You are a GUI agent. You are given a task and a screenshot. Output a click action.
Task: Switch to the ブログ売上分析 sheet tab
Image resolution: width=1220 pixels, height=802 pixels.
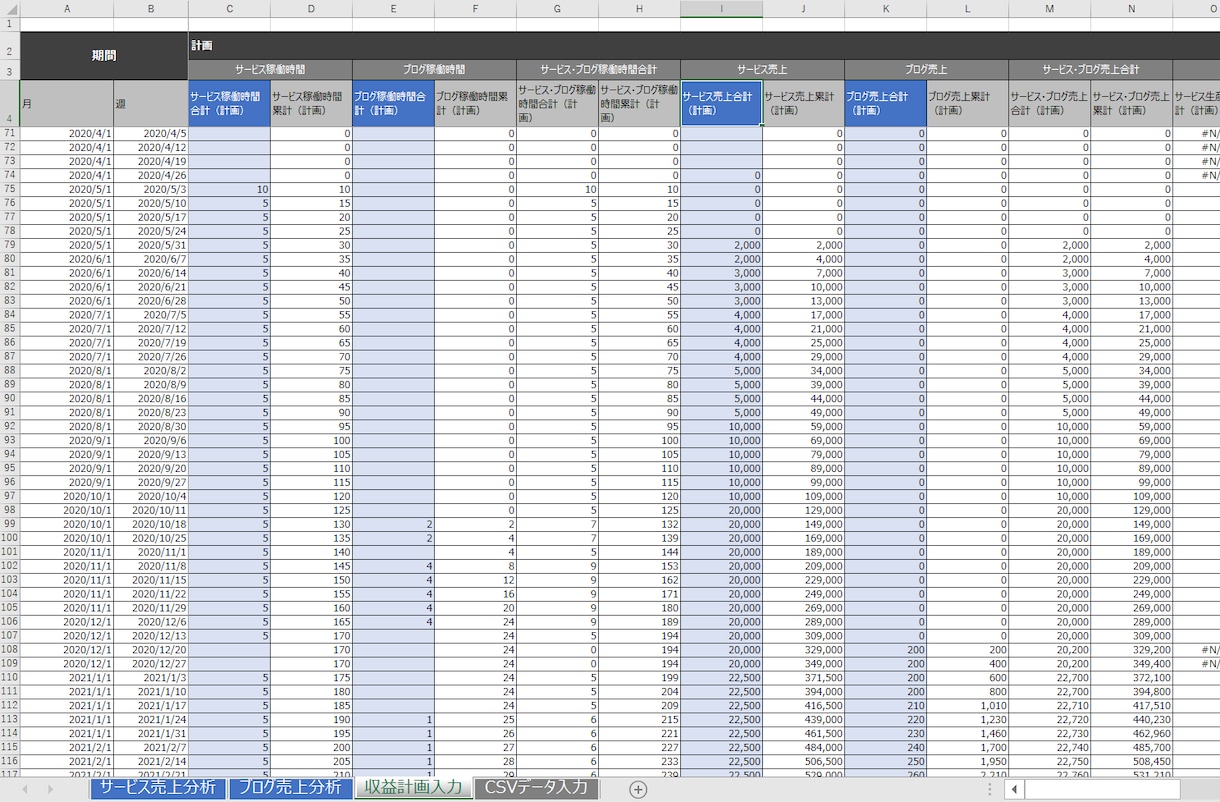tap(290, 787)
